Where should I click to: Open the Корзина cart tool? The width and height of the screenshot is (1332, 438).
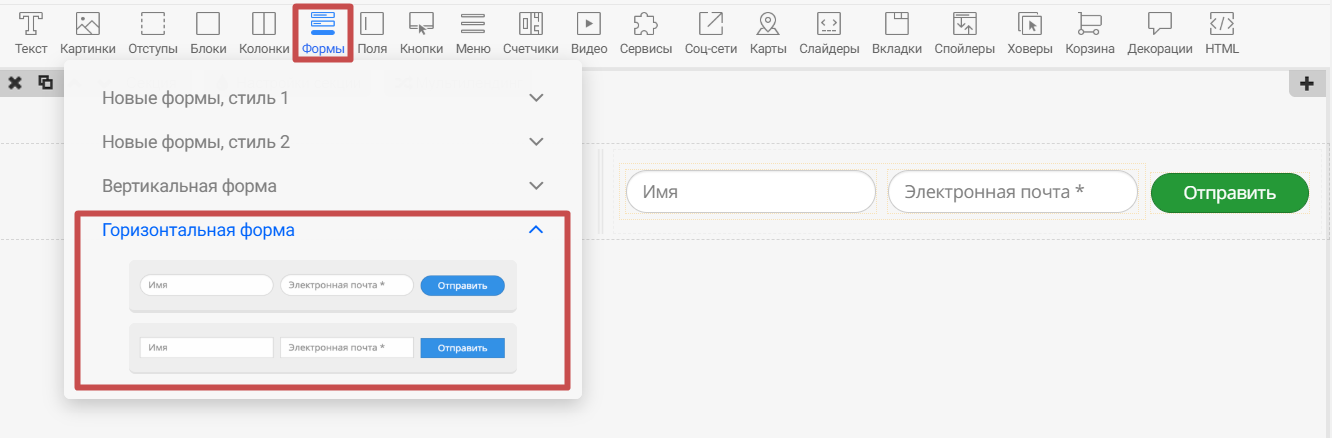click(1089, 31)
